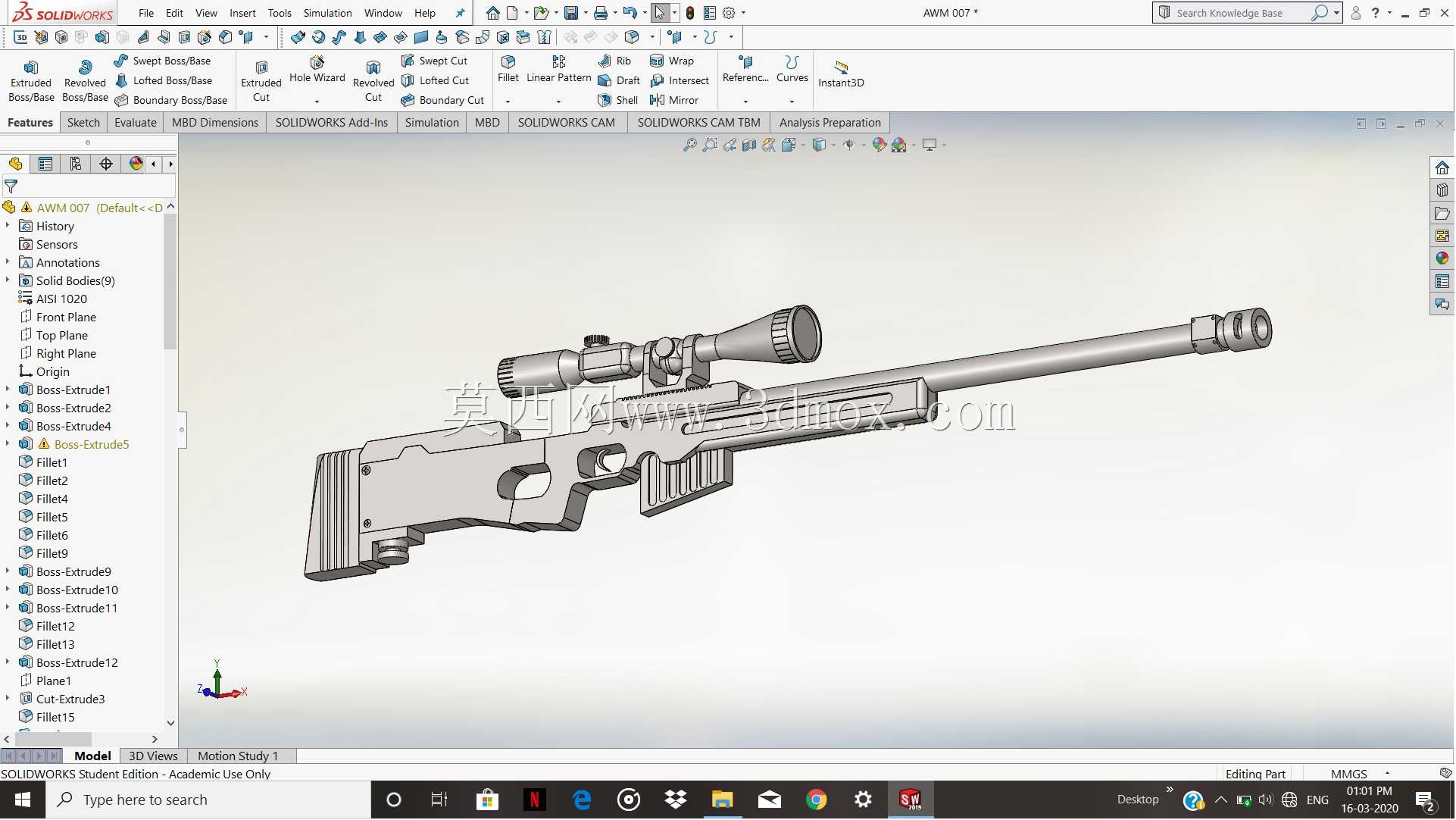Image resolution: width=1456 pixels, height=820 pixels.
Task: Select the Shell tool
Action: pos(617,100)
